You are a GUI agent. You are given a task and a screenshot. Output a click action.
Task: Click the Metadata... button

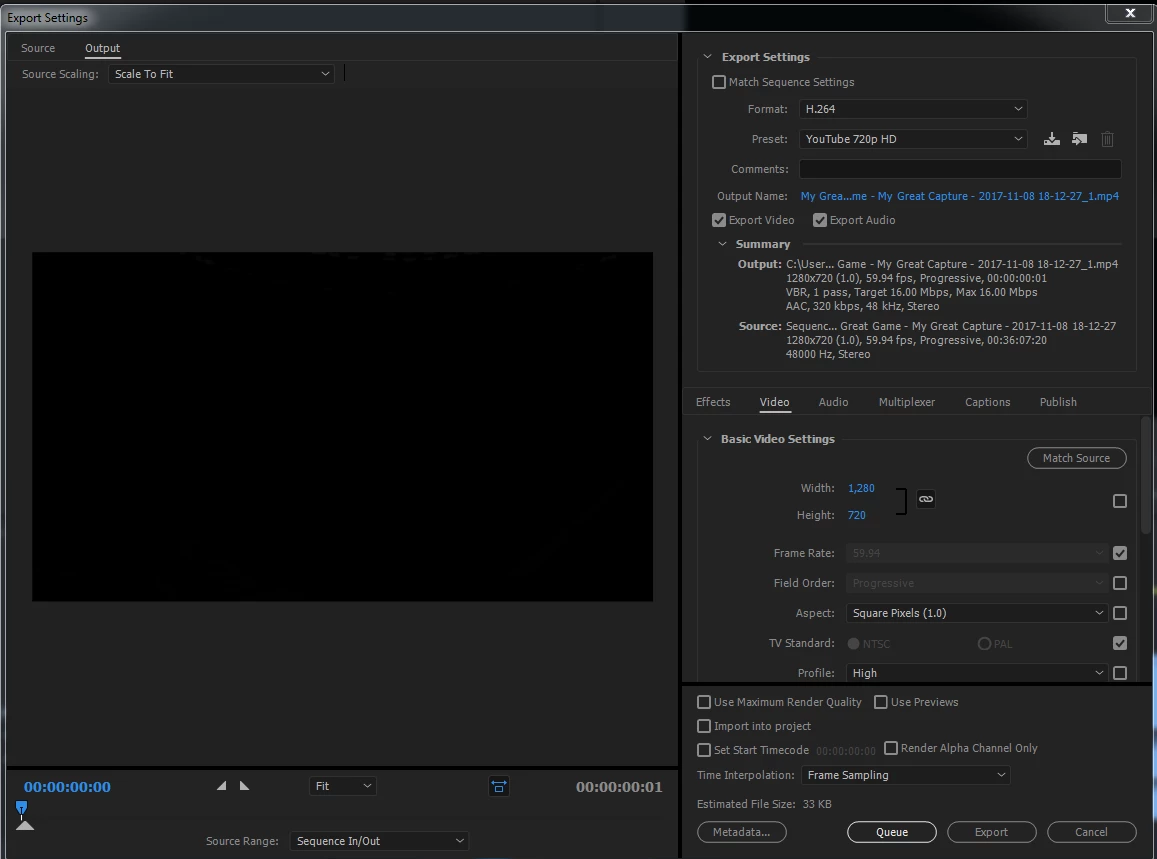click(x=742, y=832)
